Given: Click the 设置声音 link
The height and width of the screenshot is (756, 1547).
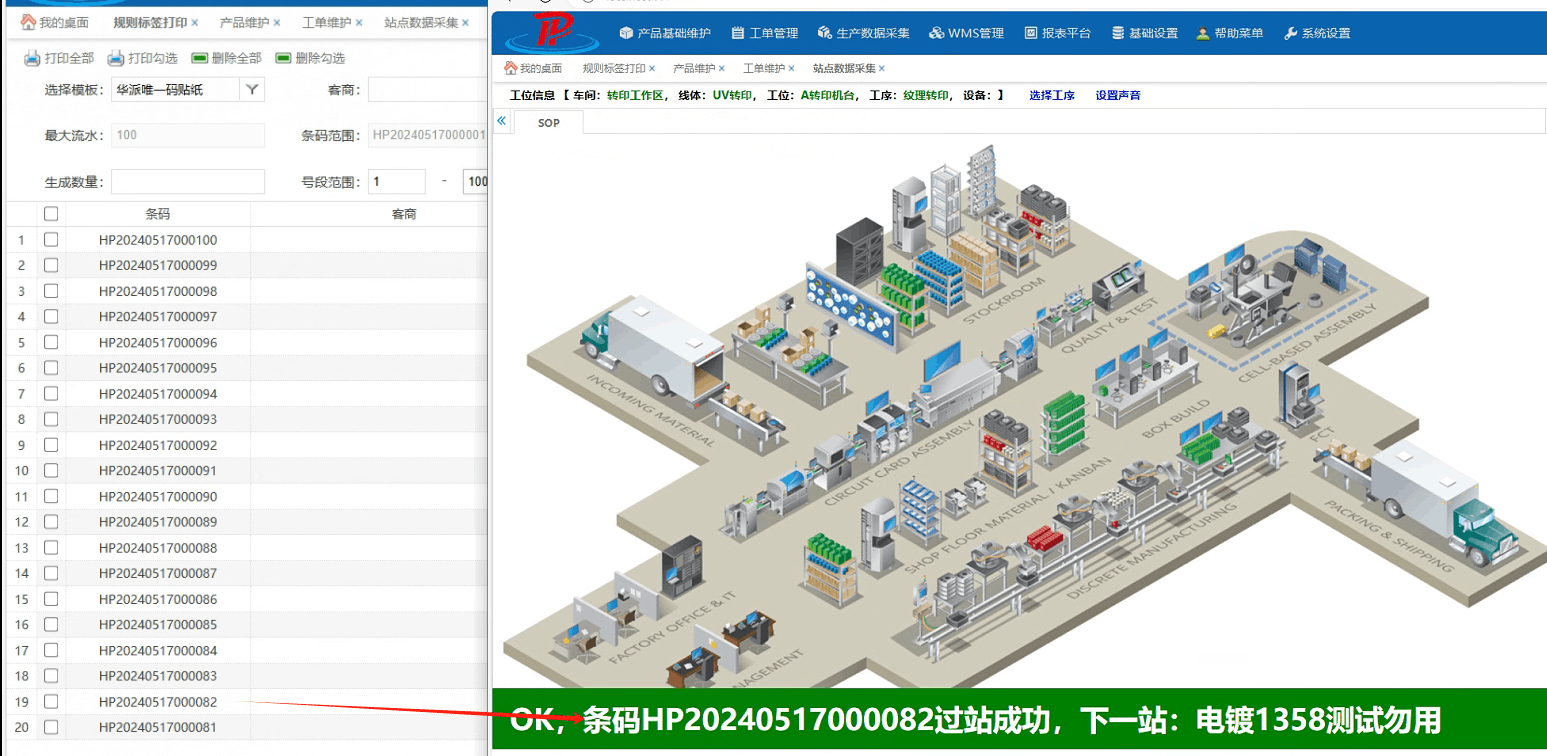Looking at the screenshot, I should pyautogui.click(x=1118, y=96).
